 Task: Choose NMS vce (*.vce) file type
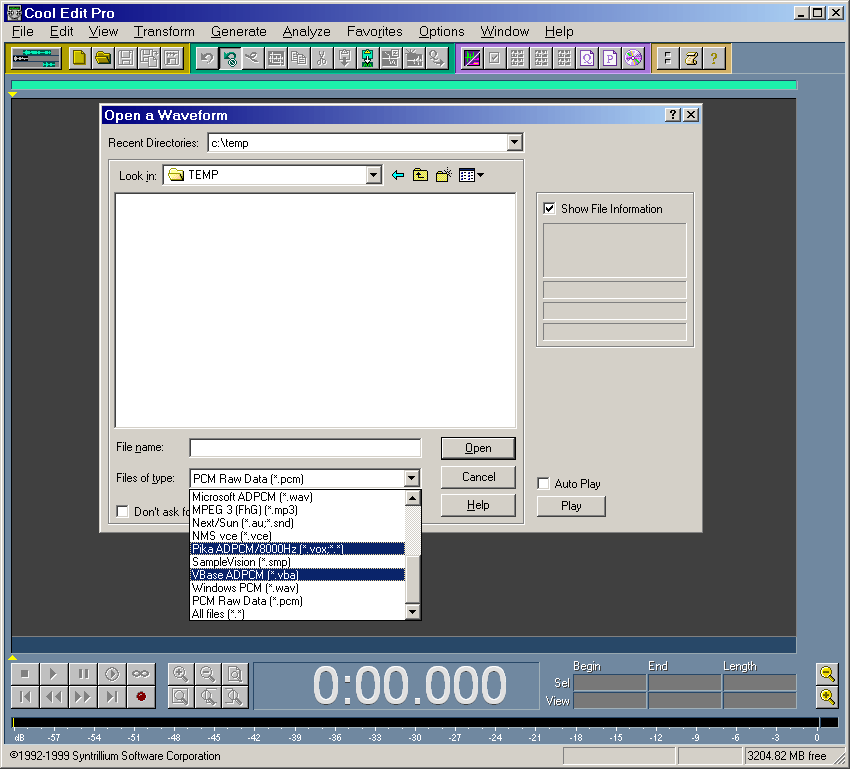click(x=297, y=536)
